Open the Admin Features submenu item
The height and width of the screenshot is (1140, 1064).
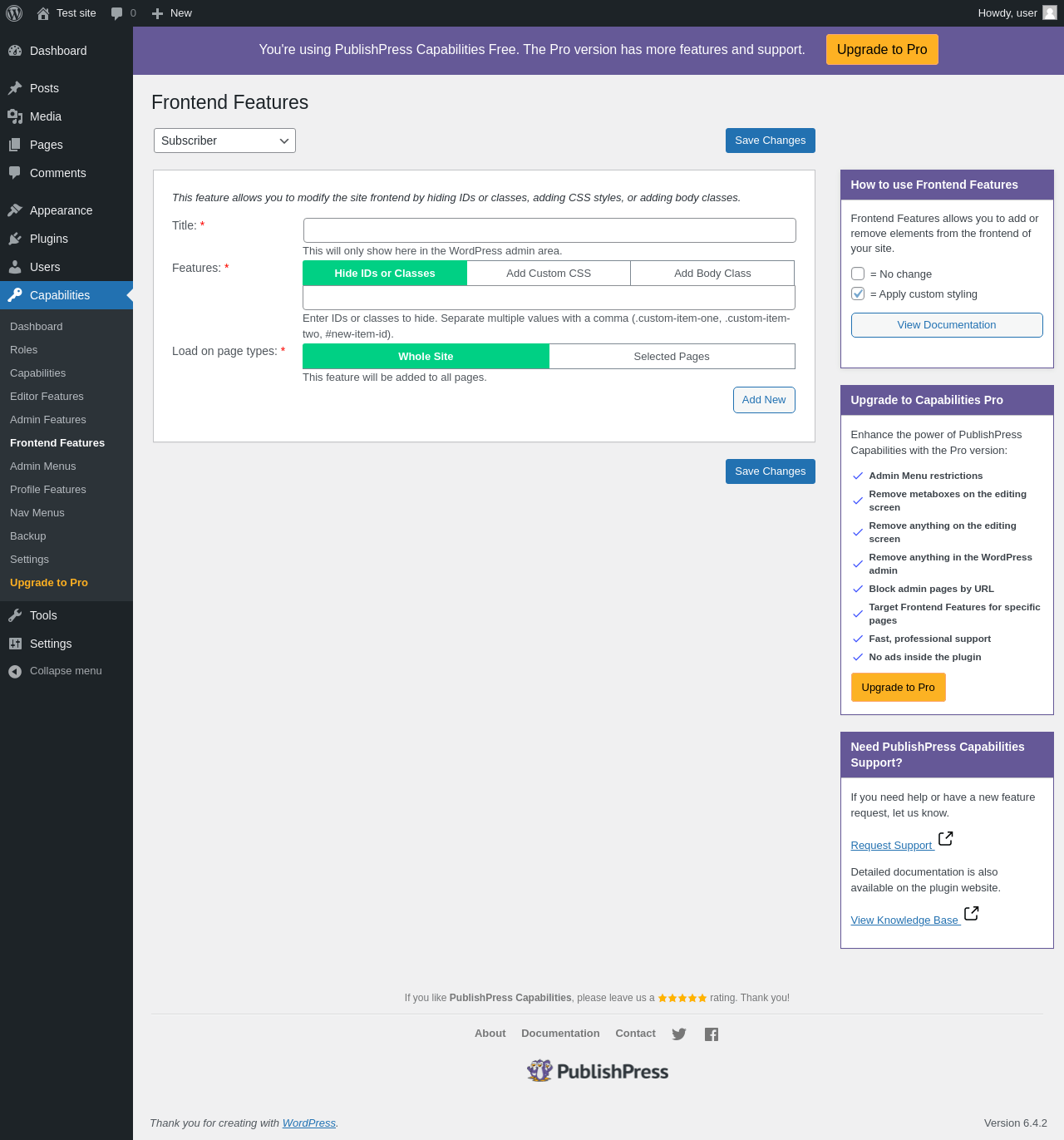pos(48,420)
